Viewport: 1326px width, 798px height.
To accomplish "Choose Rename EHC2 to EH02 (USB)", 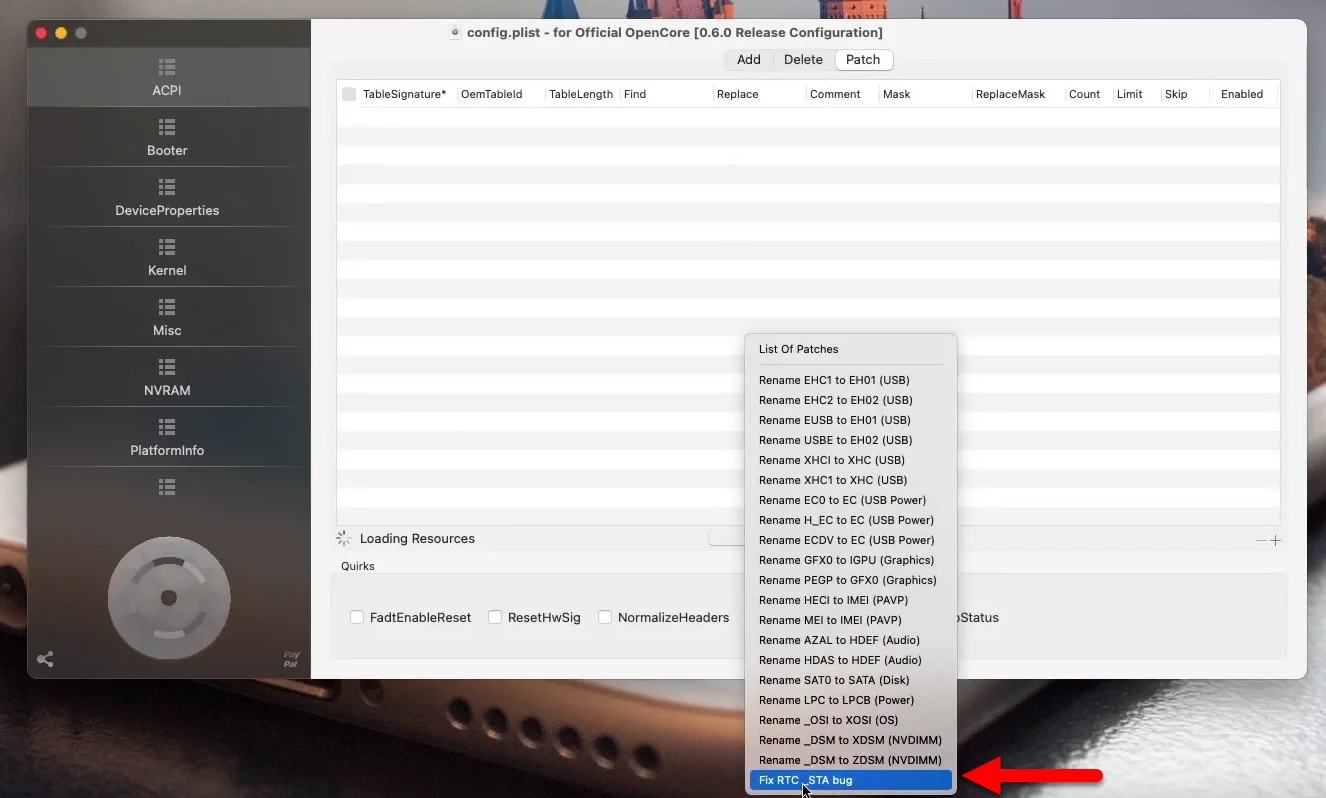I will tap(851, 400).
